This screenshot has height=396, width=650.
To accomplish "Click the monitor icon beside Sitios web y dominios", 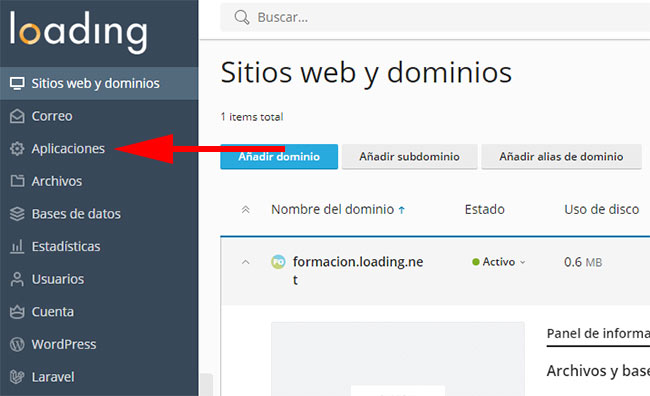I will click(17, 83).
